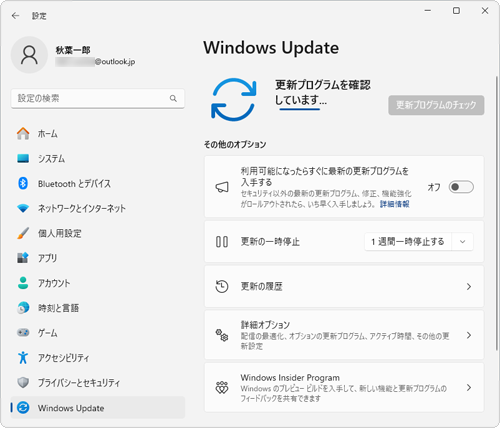500x428 pixels.
Task: Click the outlook.jp email address
Action: (x=95, y=62)
